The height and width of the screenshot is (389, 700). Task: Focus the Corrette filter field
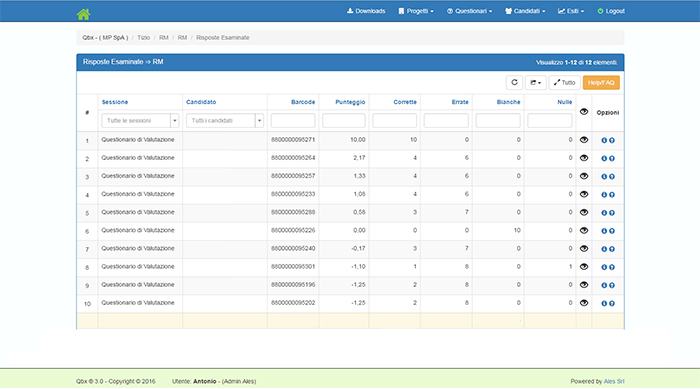pyautogui.click(x=395, y=121)
